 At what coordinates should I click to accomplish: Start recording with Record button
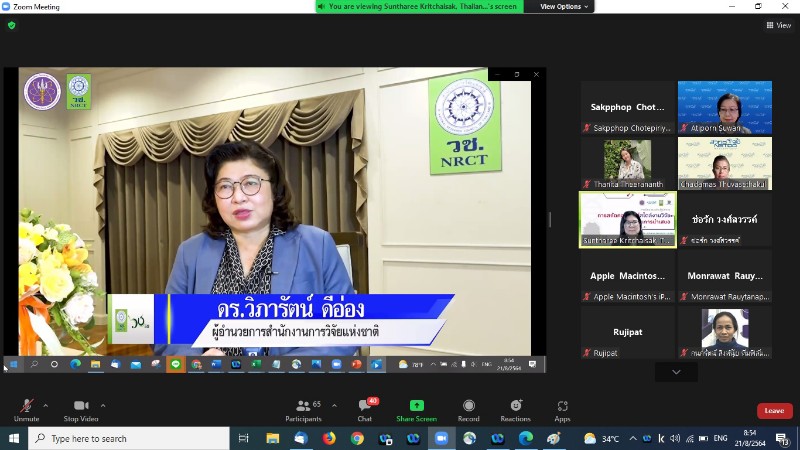click(x=468, y=407)
